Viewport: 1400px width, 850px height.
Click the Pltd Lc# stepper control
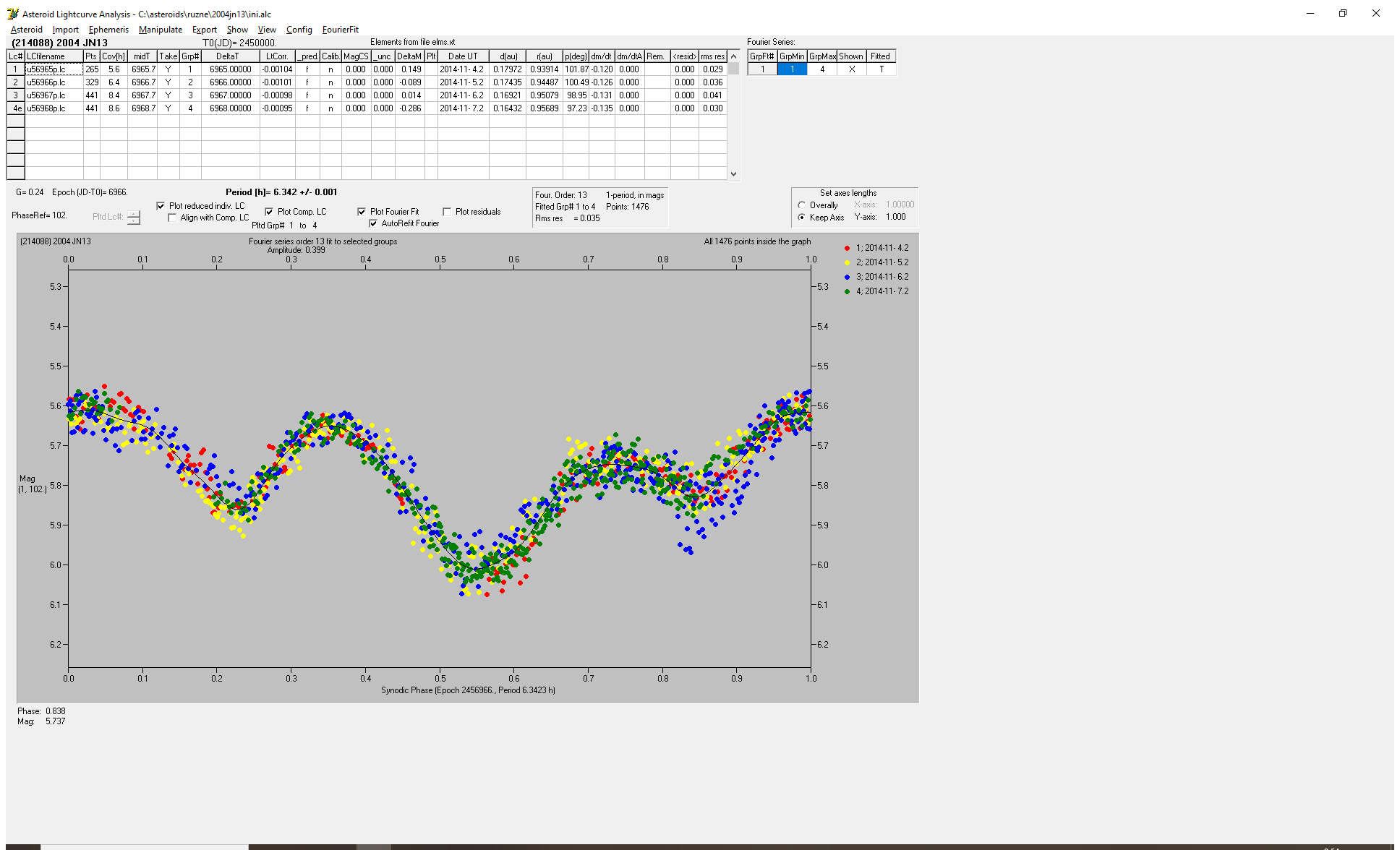click(134, 217)
